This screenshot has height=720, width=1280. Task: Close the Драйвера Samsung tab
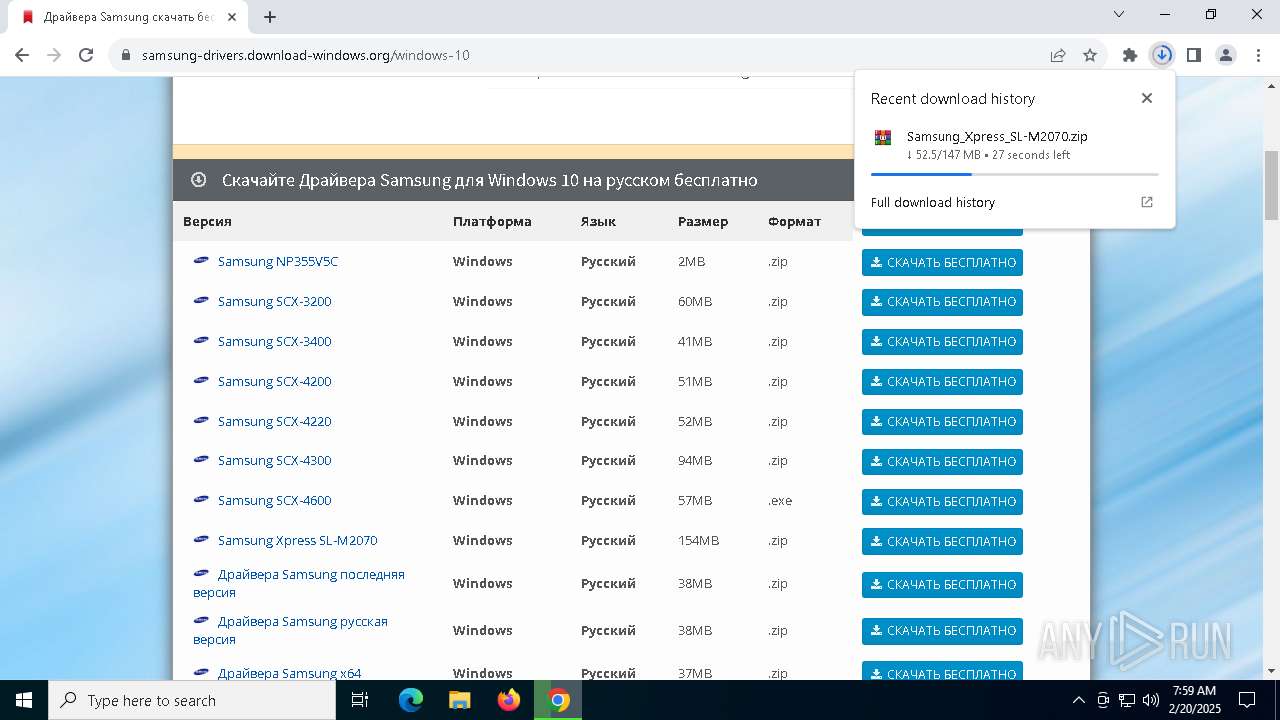[232, 17]
